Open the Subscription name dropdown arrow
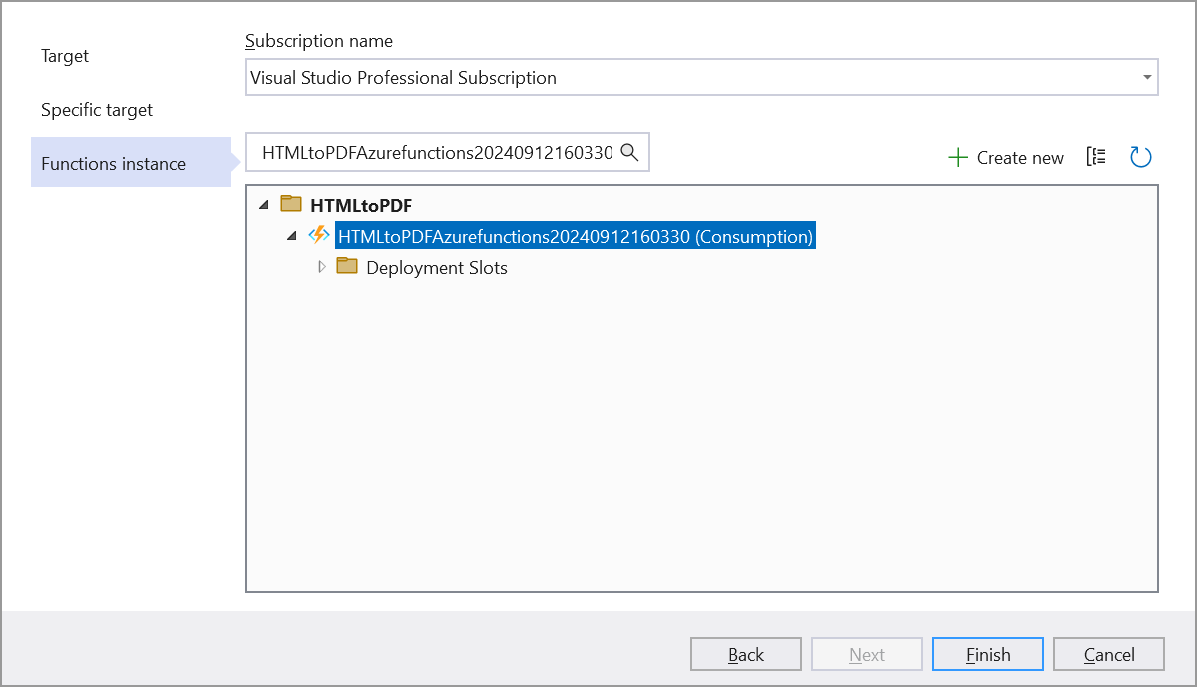Viewport: 1197px width, 687px height. pos(1146,78)
